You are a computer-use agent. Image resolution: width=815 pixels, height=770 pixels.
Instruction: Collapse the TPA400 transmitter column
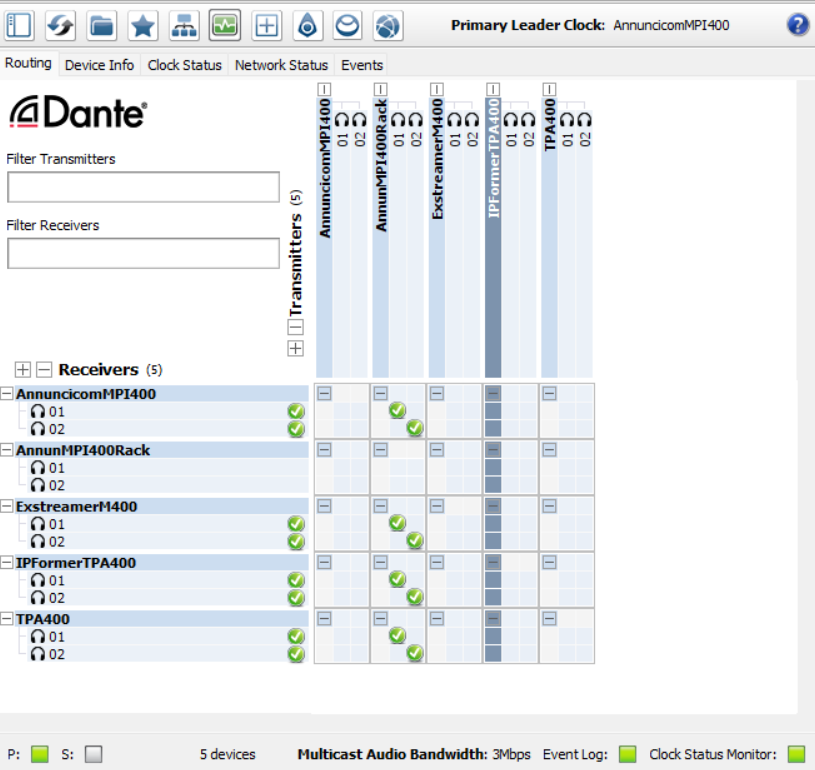coord(549,90)
